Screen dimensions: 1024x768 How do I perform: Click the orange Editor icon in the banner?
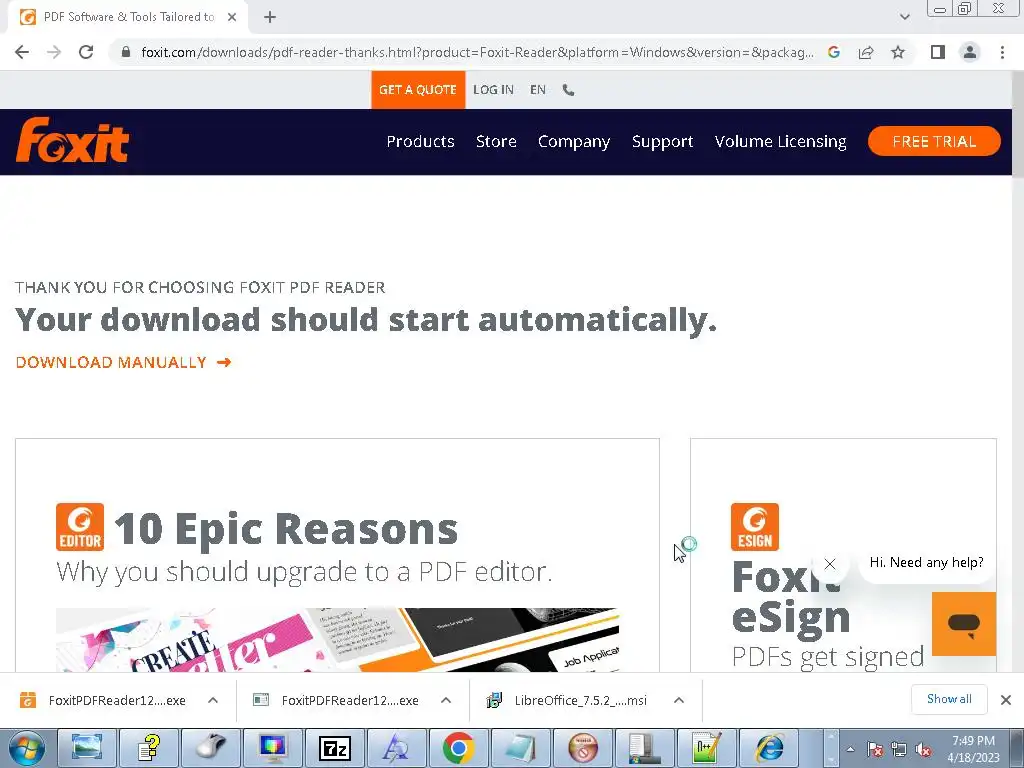pyautogui.click(x=80, y=527)
